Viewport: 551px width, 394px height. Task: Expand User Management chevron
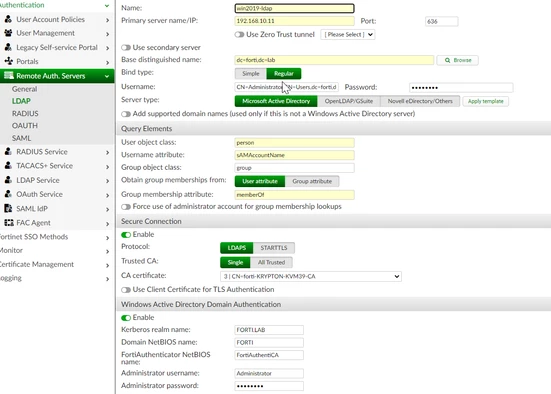(107, 34)
